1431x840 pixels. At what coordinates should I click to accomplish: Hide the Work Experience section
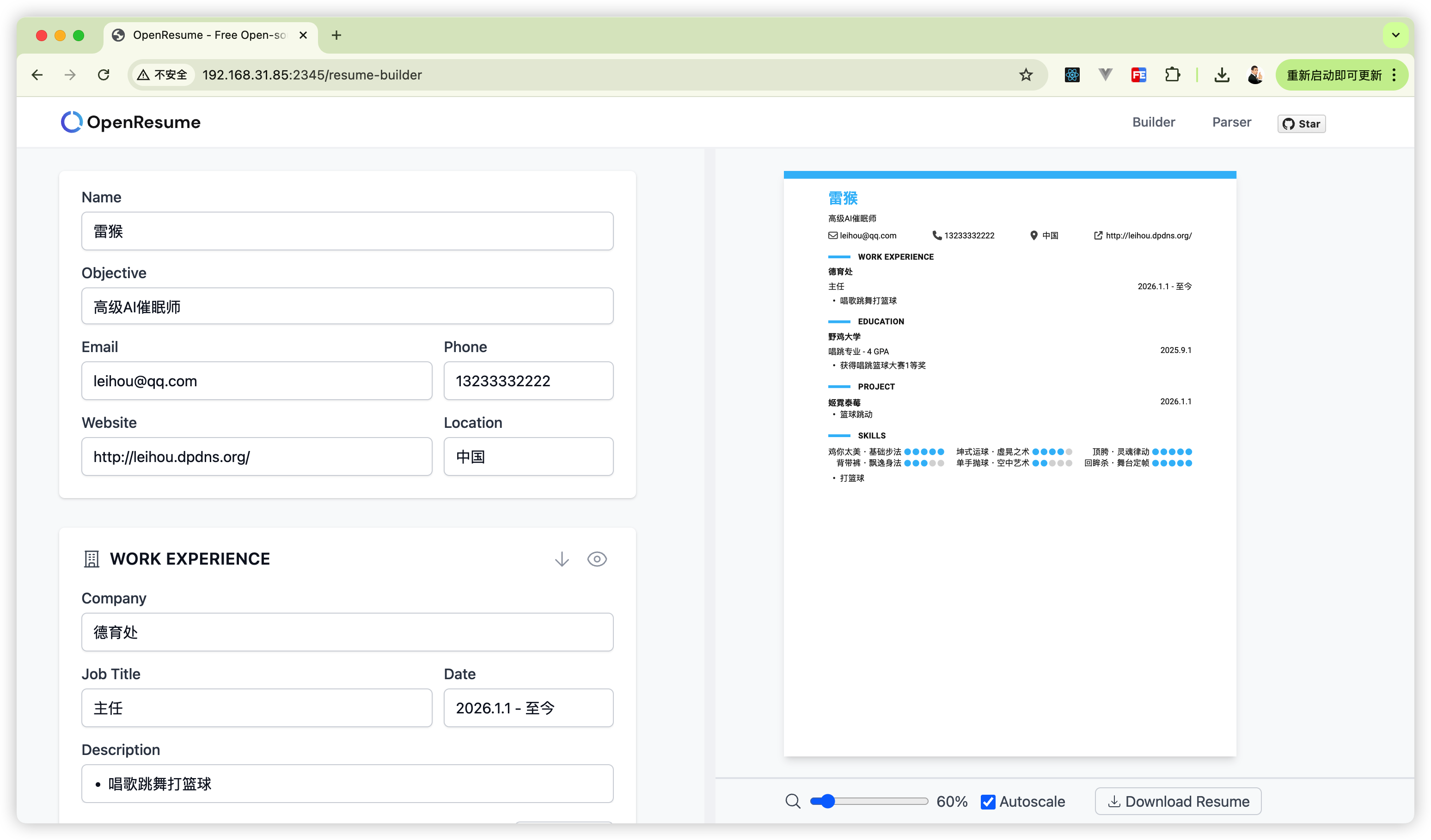click(x=597, y=559)
